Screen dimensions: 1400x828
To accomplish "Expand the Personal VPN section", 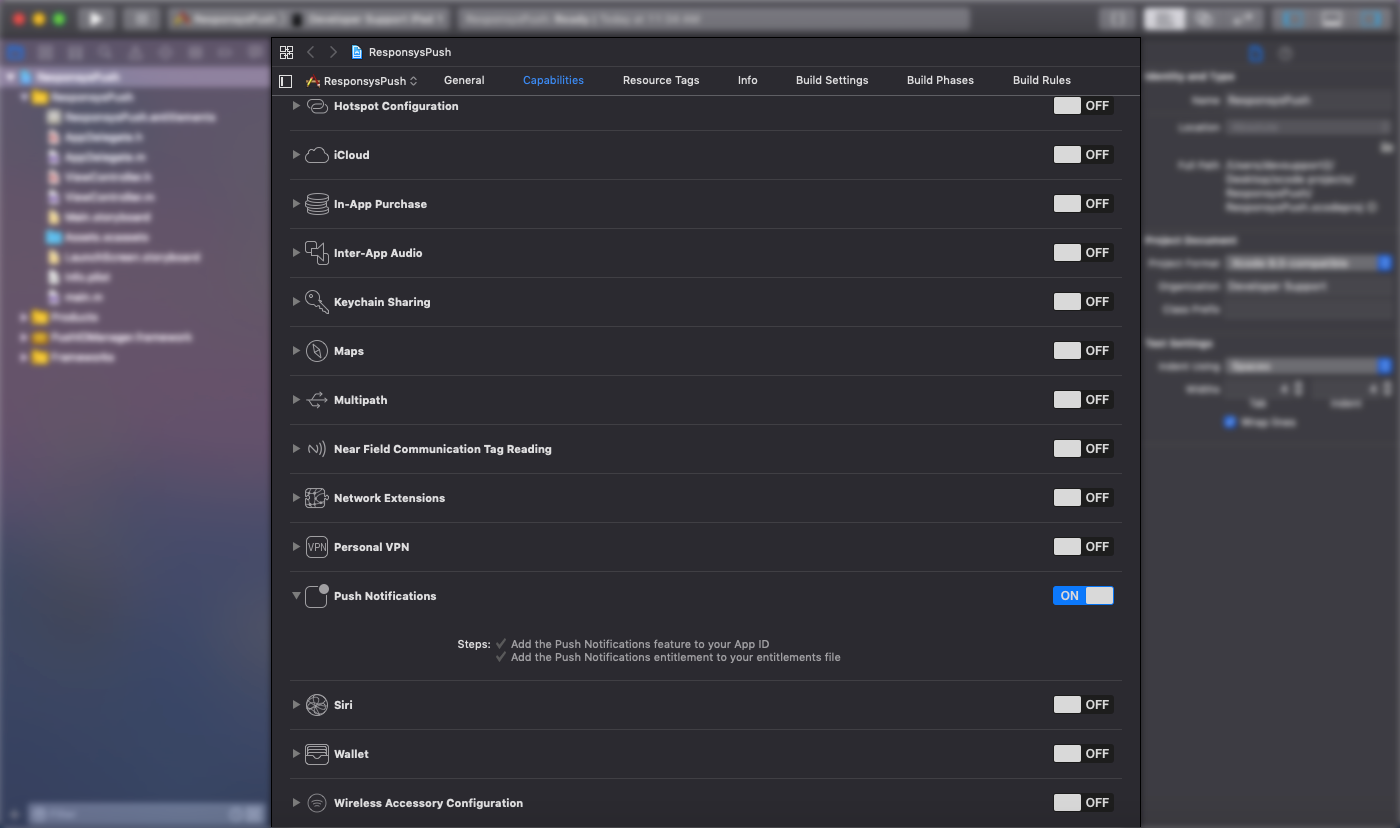I will point(296,547).
